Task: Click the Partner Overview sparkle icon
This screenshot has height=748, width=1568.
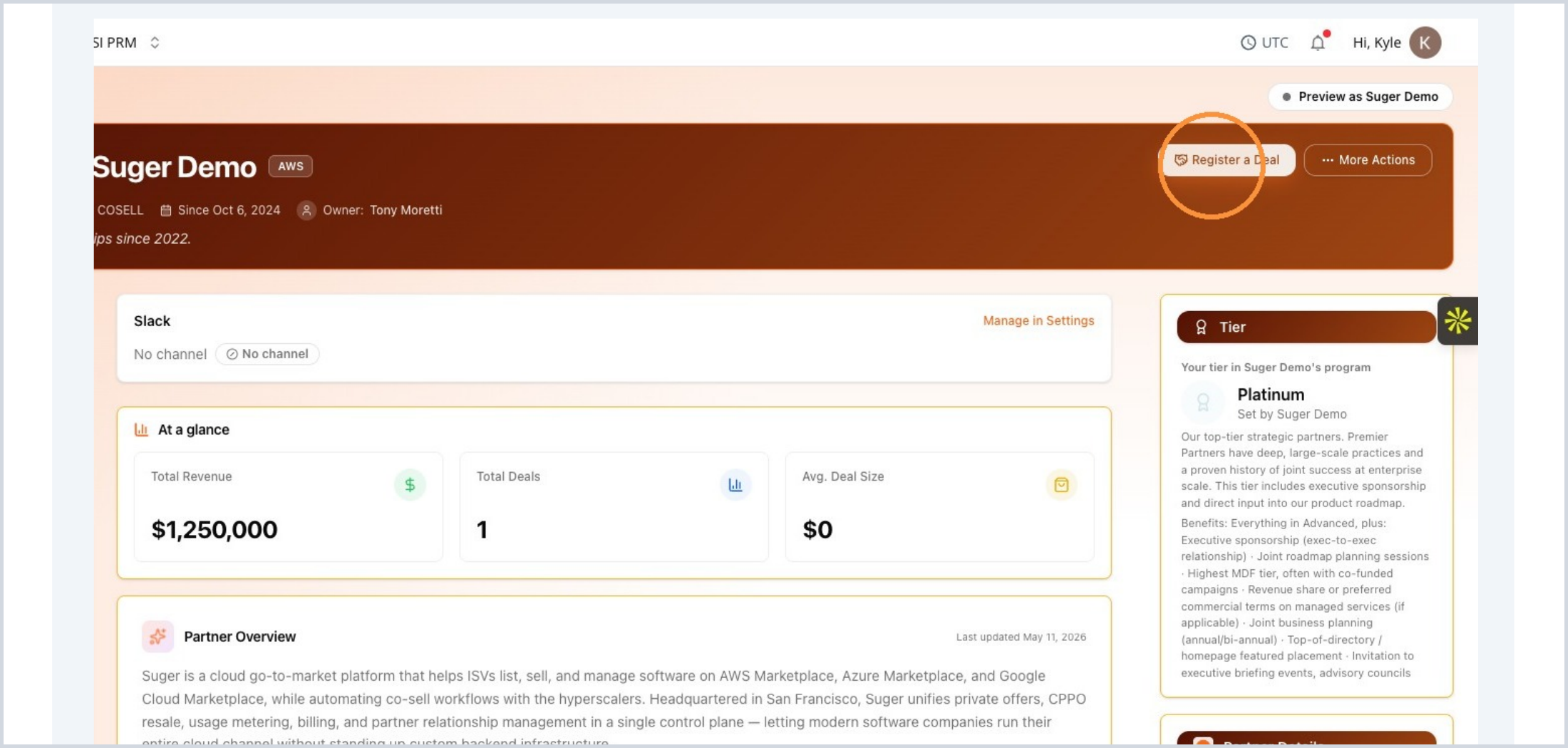Action: [x=157, y=636]
